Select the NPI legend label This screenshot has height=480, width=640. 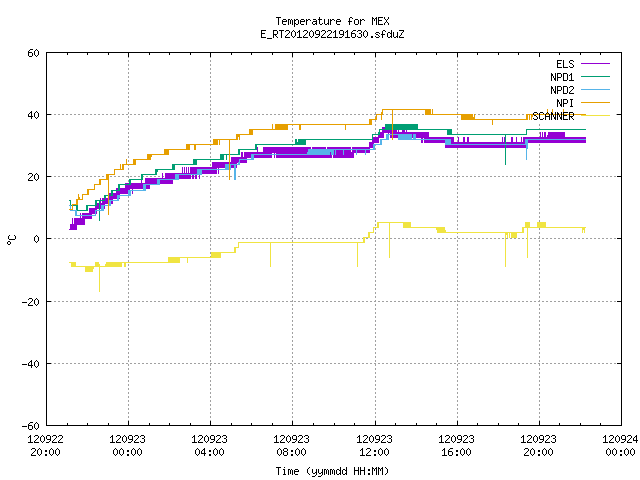pyautogui.click(x=565, y=103)
